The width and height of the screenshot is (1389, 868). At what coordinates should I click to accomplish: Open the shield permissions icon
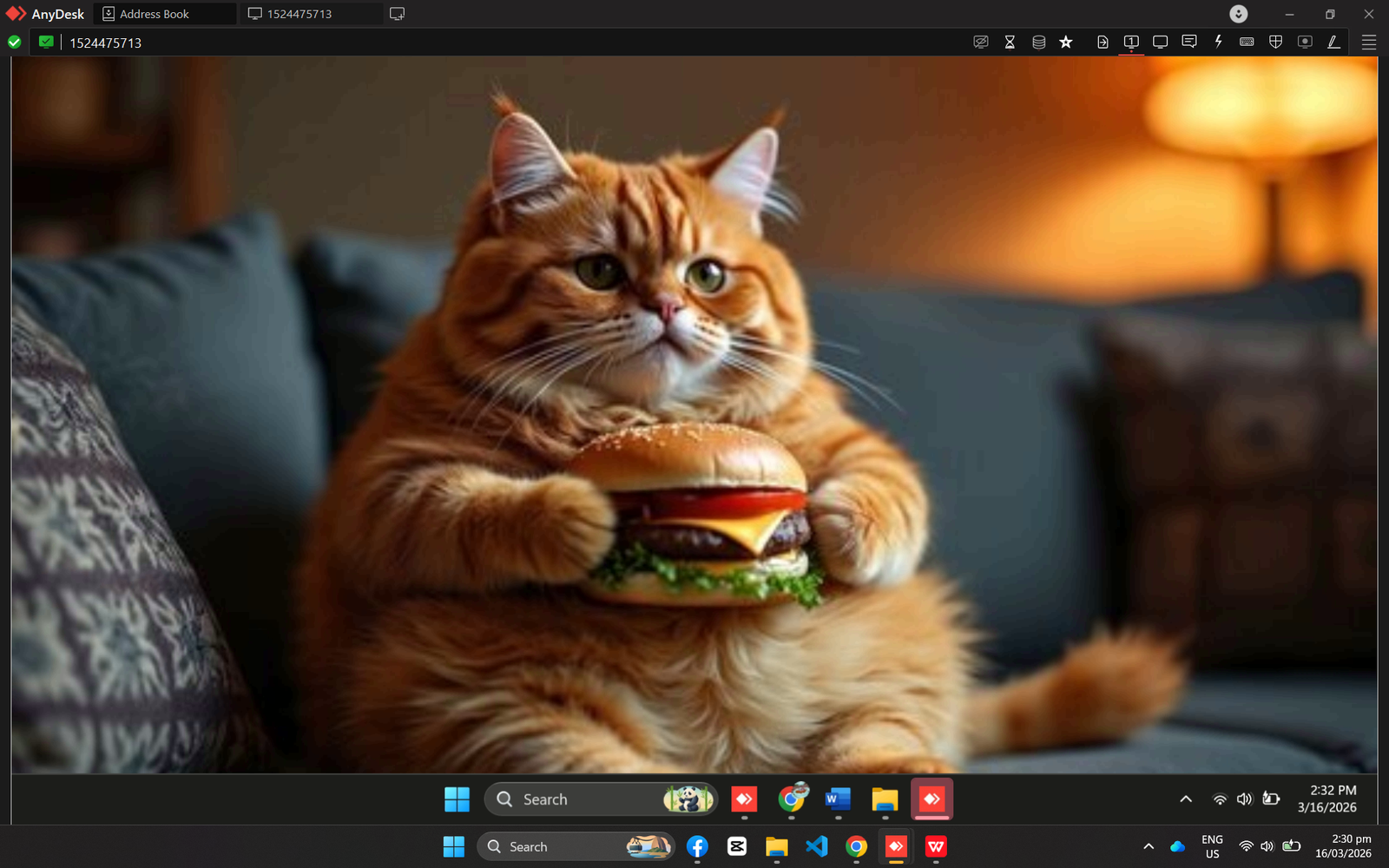tap(1276, 42)
